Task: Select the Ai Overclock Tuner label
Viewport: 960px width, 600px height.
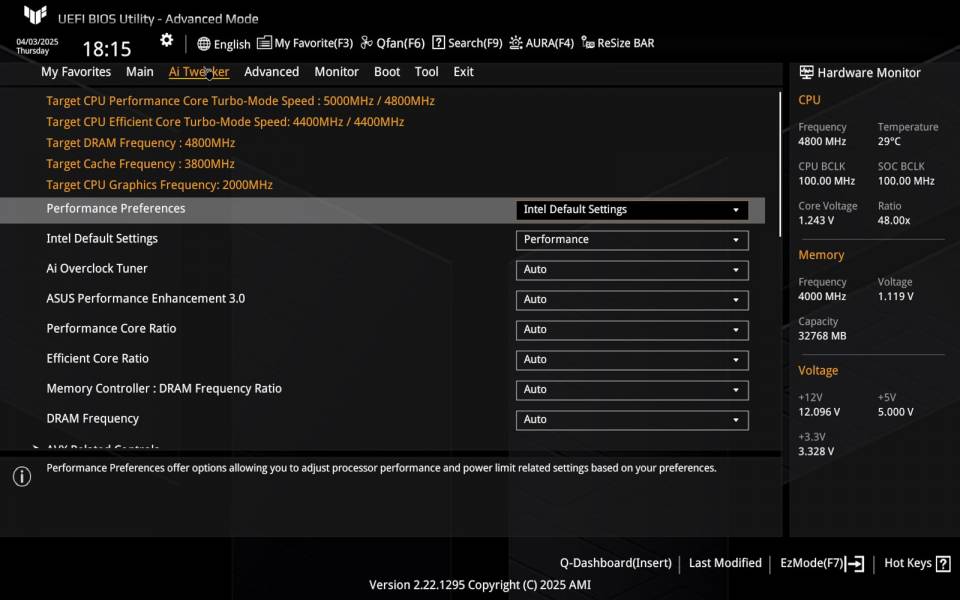Action: [97, 268]
